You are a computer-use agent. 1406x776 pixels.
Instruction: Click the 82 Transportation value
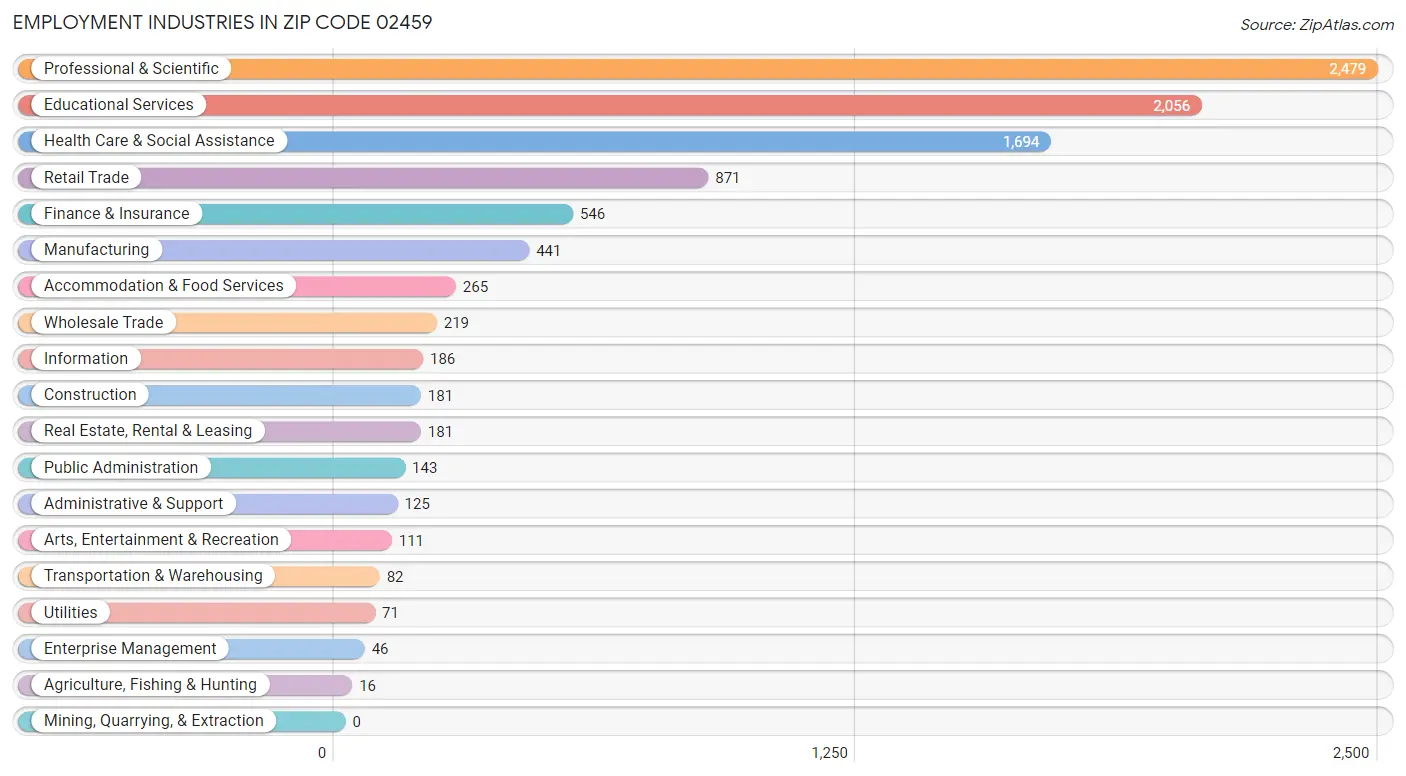(395, 577)
